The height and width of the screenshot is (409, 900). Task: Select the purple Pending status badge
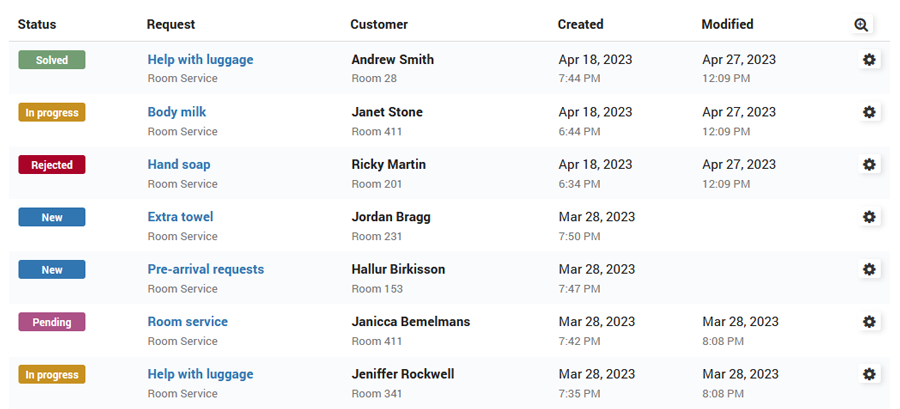[x=52, y=322]
